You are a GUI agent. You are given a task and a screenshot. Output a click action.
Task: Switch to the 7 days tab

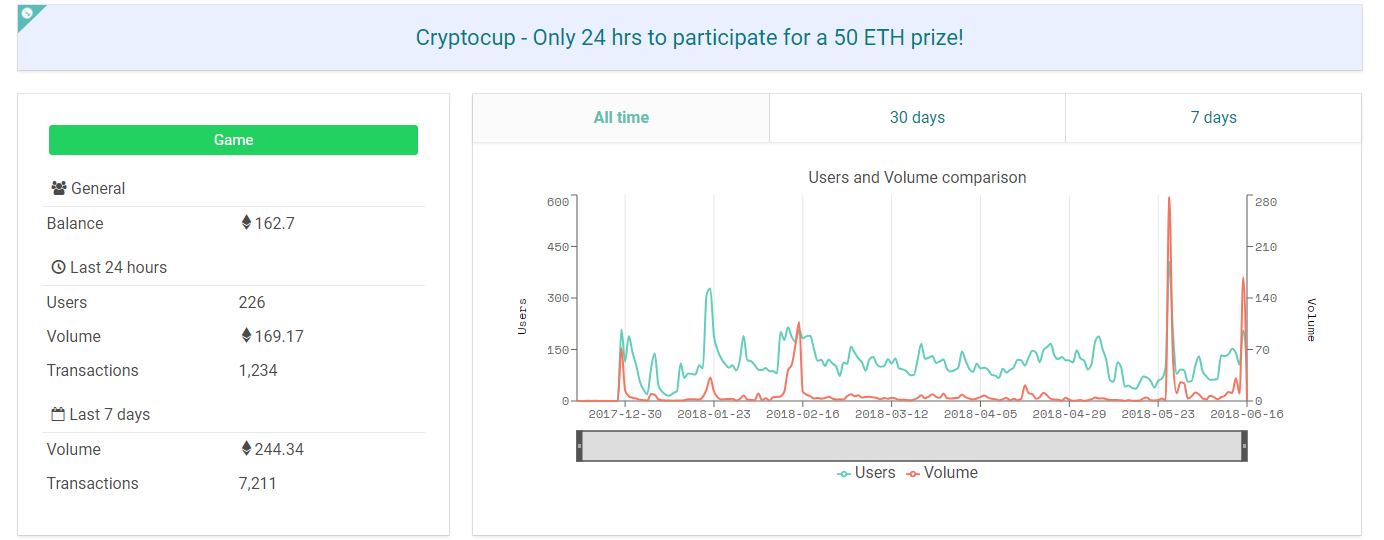click(1213, 118)
